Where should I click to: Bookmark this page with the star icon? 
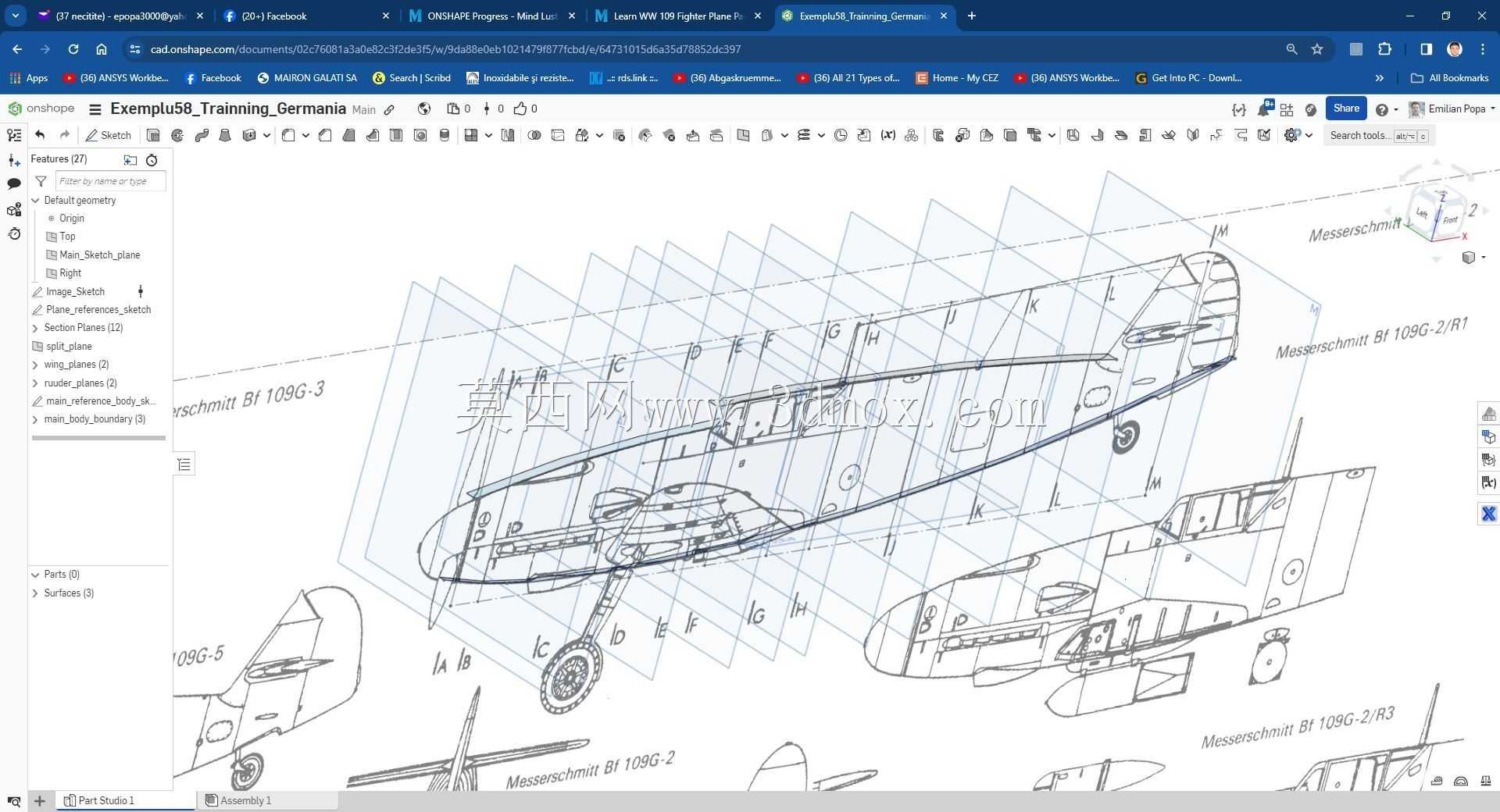[1317, 49]
